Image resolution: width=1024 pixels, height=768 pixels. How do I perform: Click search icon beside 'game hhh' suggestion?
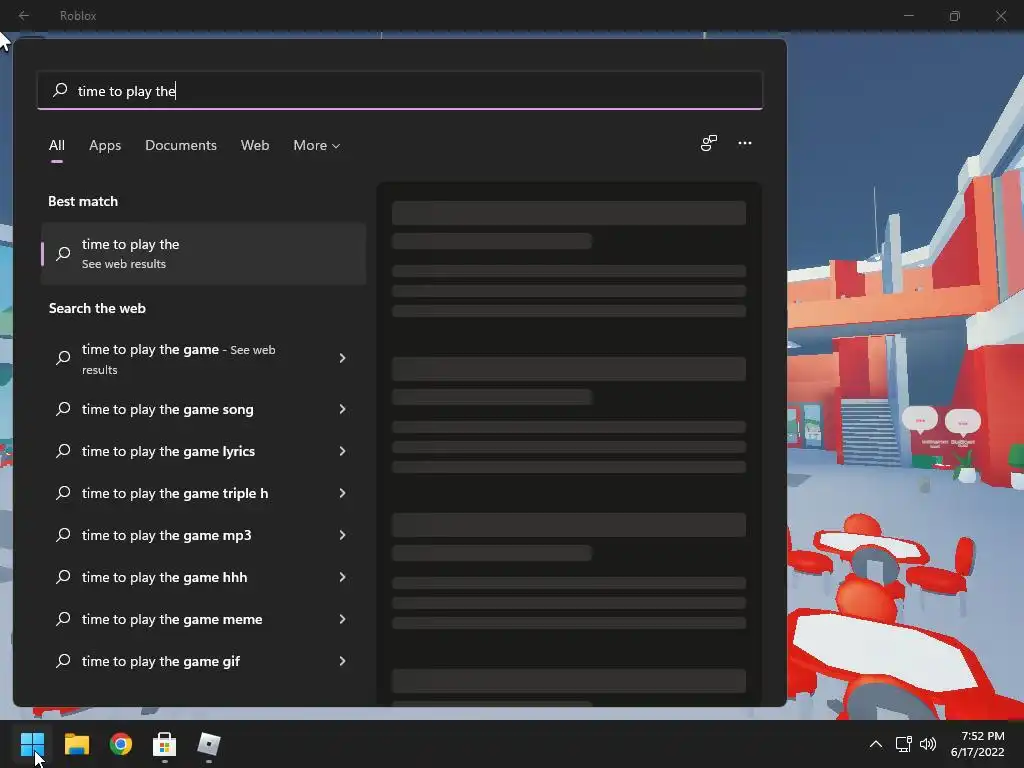(63, 577)
